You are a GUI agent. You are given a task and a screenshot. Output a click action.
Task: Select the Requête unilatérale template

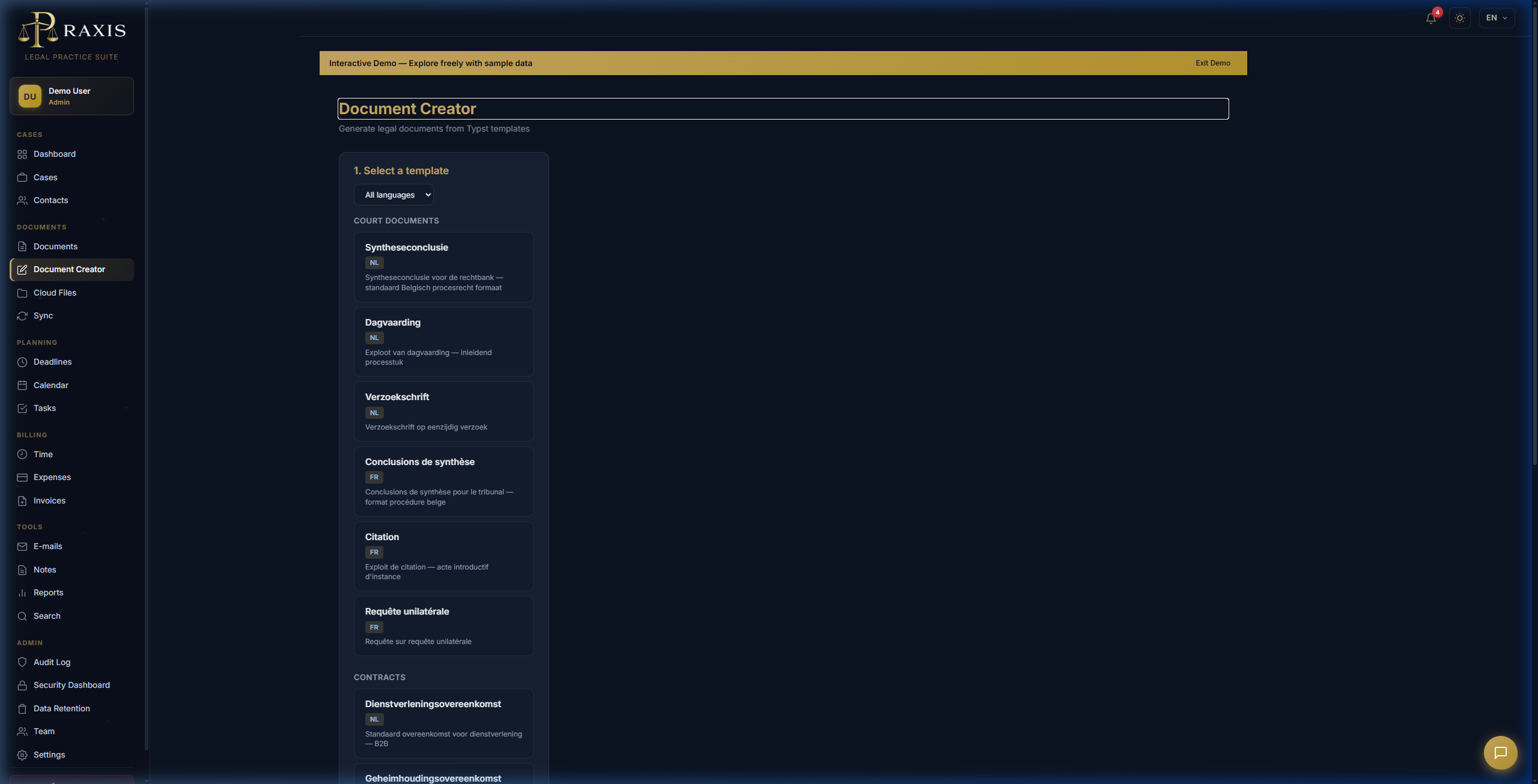[443, 626]
